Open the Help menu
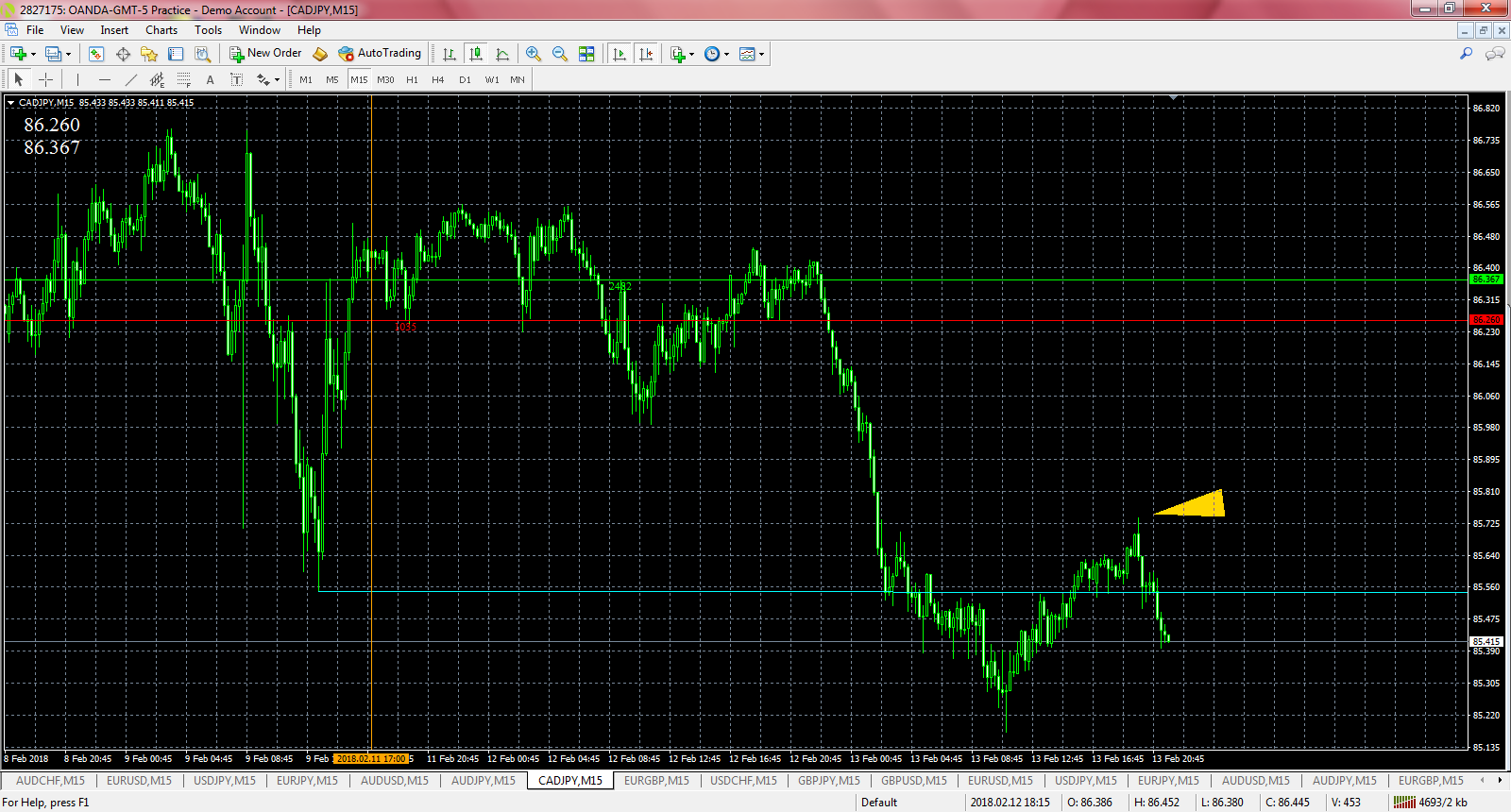 [309, 30]
